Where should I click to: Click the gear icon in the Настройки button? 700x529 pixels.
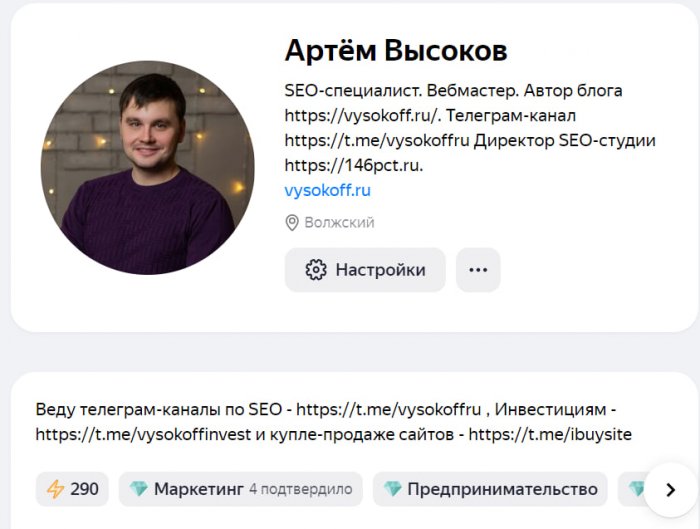pos(316,270)
